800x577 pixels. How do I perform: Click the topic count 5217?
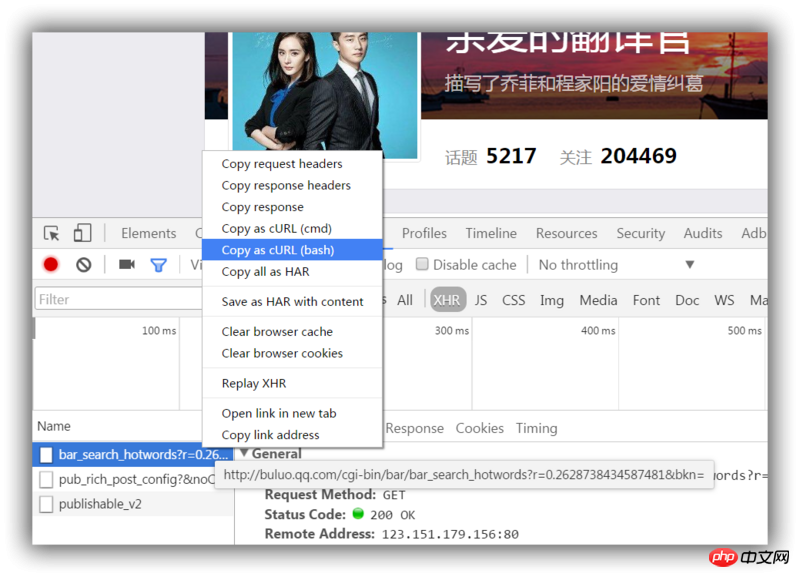(x=511, y=156)
